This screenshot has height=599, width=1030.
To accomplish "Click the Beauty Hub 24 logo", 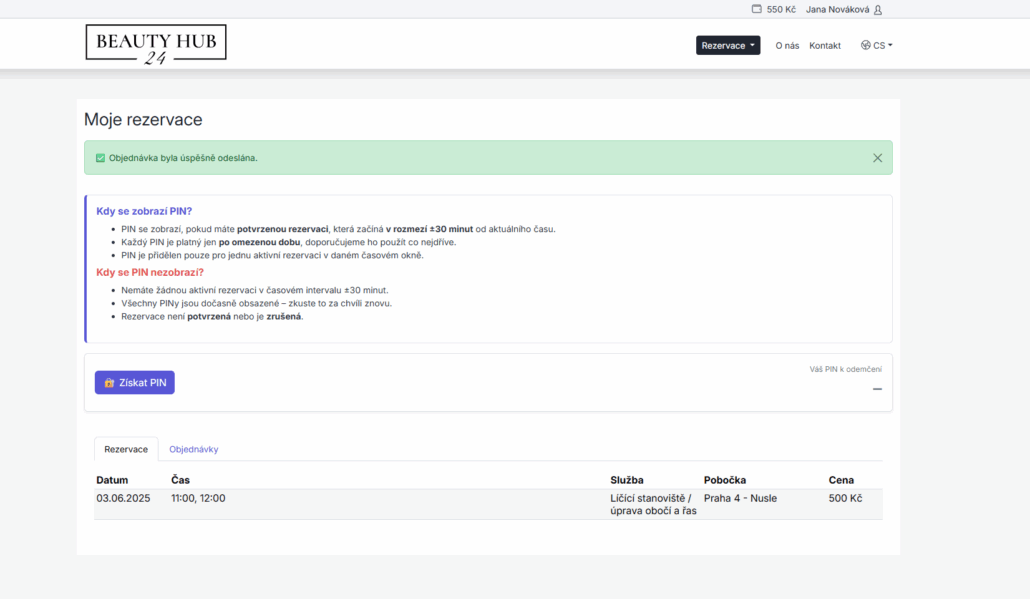I will 156,45.
